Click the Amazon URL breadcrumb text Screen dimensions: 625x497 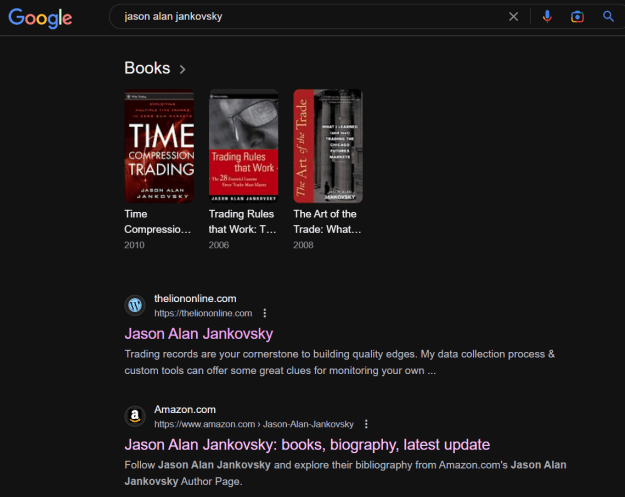pos(254,424)
